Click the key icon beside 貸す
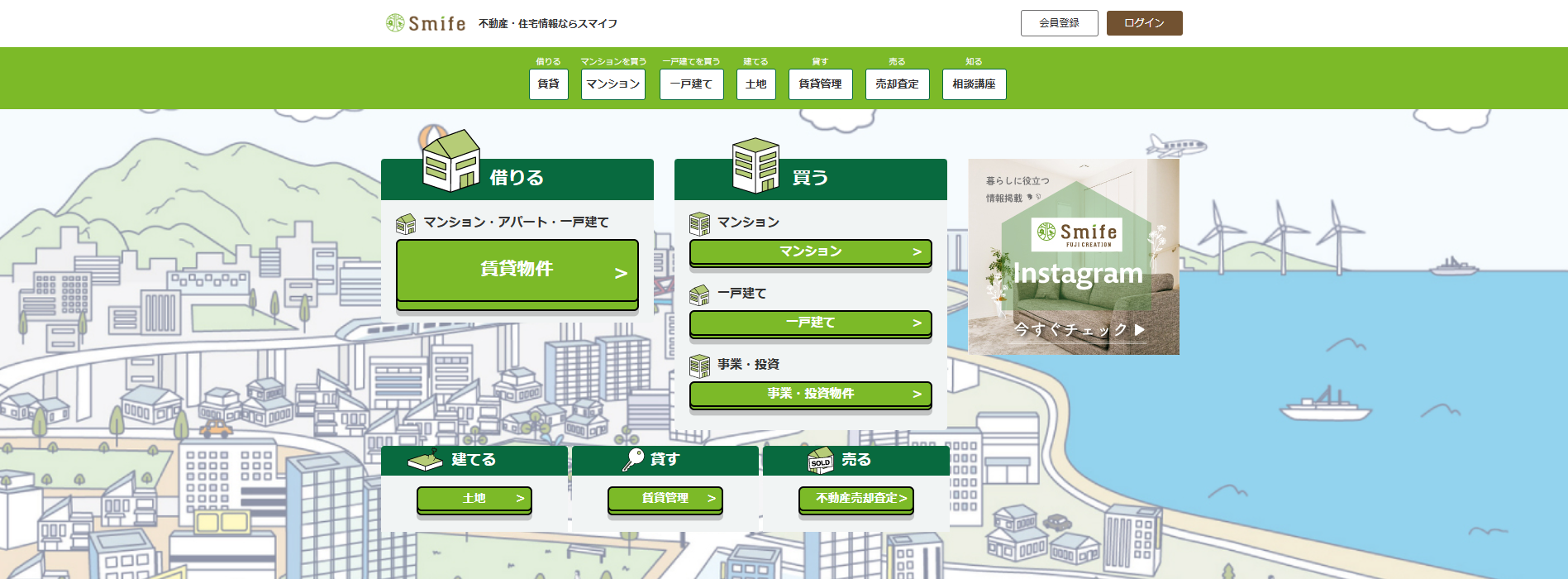The image size is (1568, 579). 633,459
